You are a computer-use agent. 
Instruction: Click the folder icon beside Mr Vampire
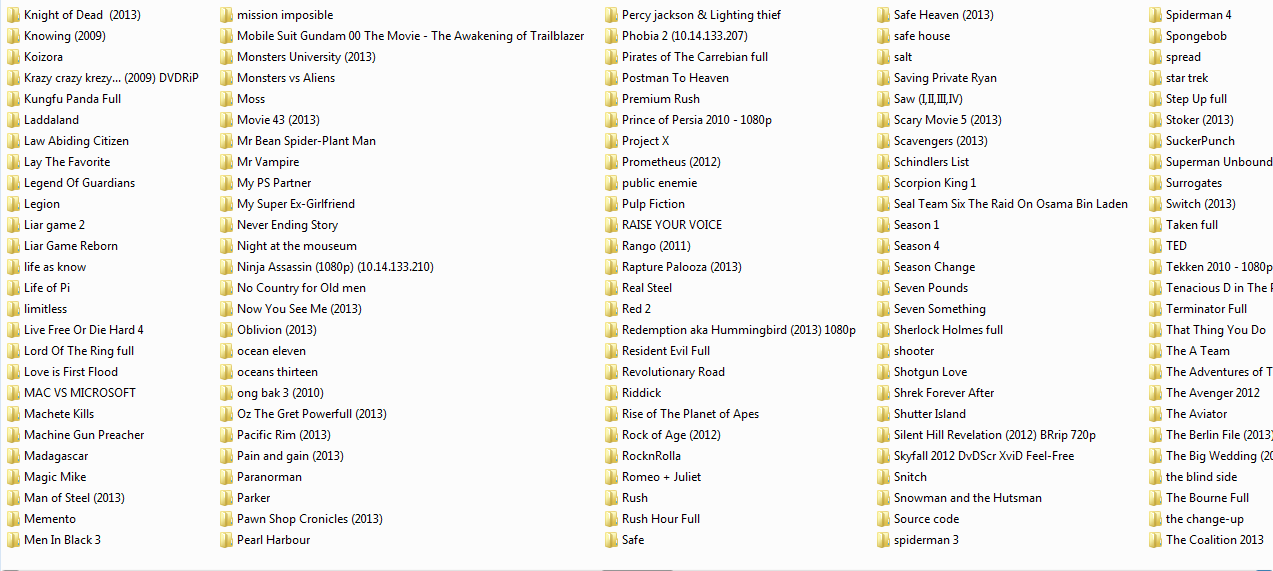click(x=226, y=162)
